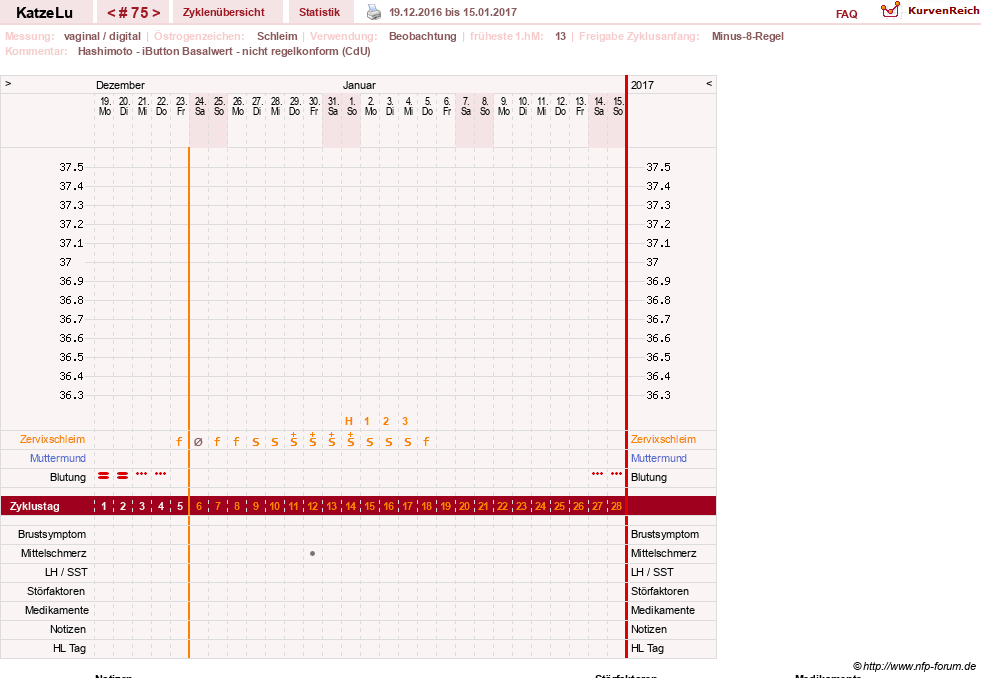
Task: Click the left 'HL Tag' row label
Action: tap(69, 648)
